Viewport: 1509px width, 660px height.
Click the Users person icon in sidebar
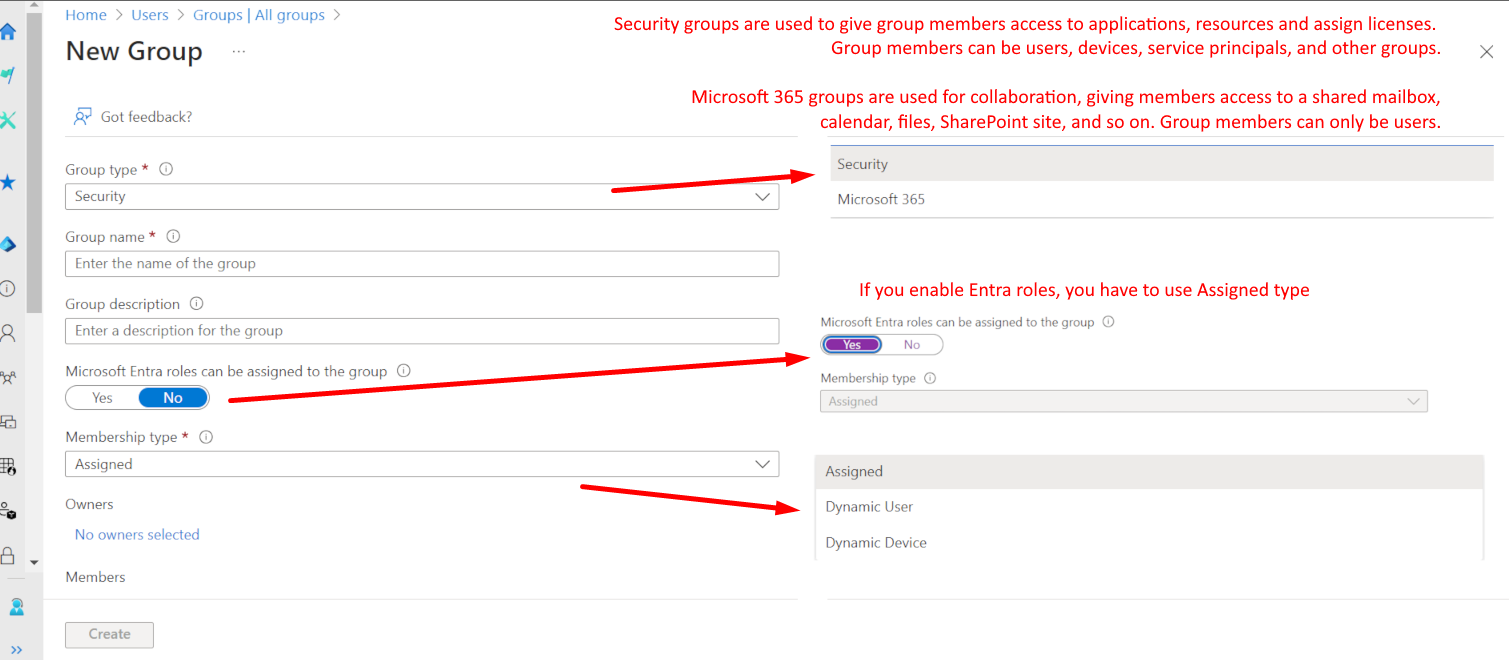point(8,333)
